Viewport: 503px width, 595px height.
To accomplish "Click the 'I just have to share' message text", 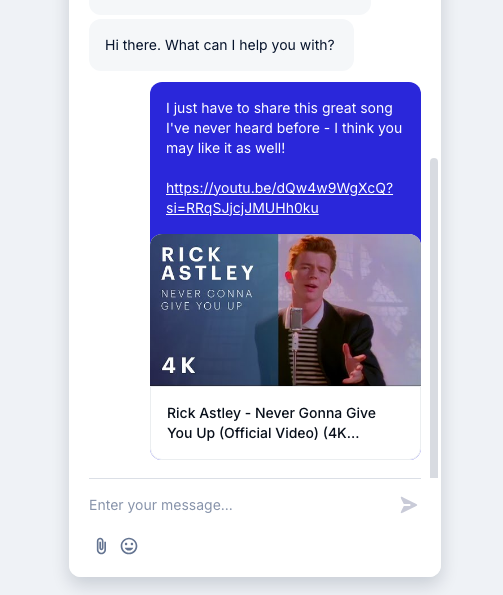I will 279,109.
